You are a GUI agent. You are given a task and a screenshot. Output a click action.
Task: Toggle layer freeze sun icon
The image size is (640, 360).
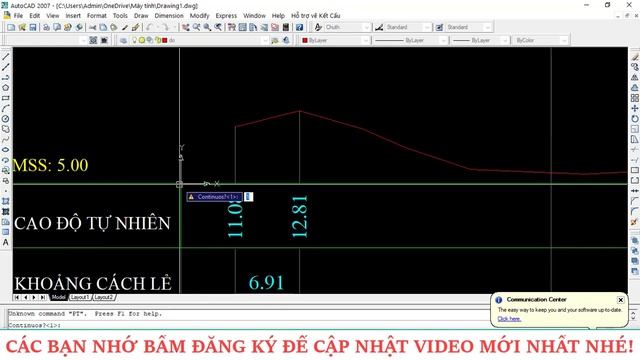coord(142,40)
